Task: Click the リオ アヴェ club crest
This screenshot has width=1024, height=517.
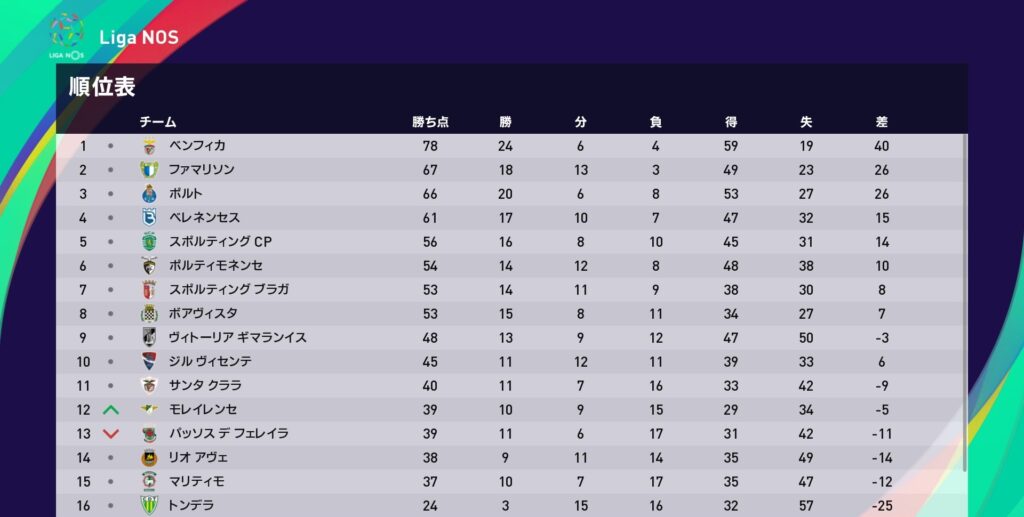Action: click(150, 458)
